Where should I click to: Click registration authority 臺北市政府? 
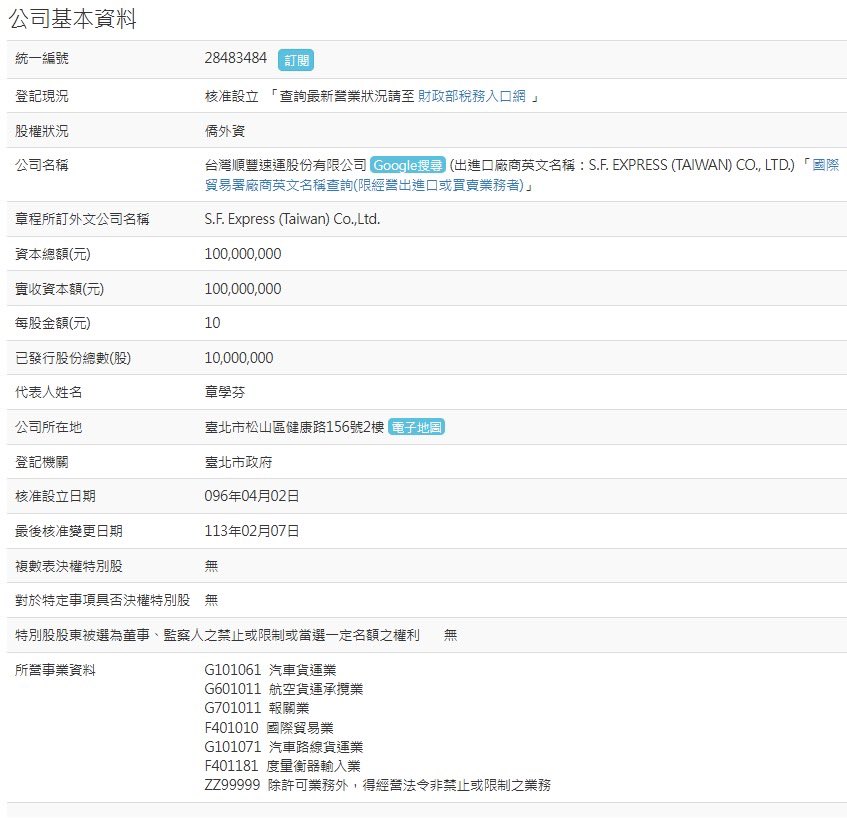point(238,462)
